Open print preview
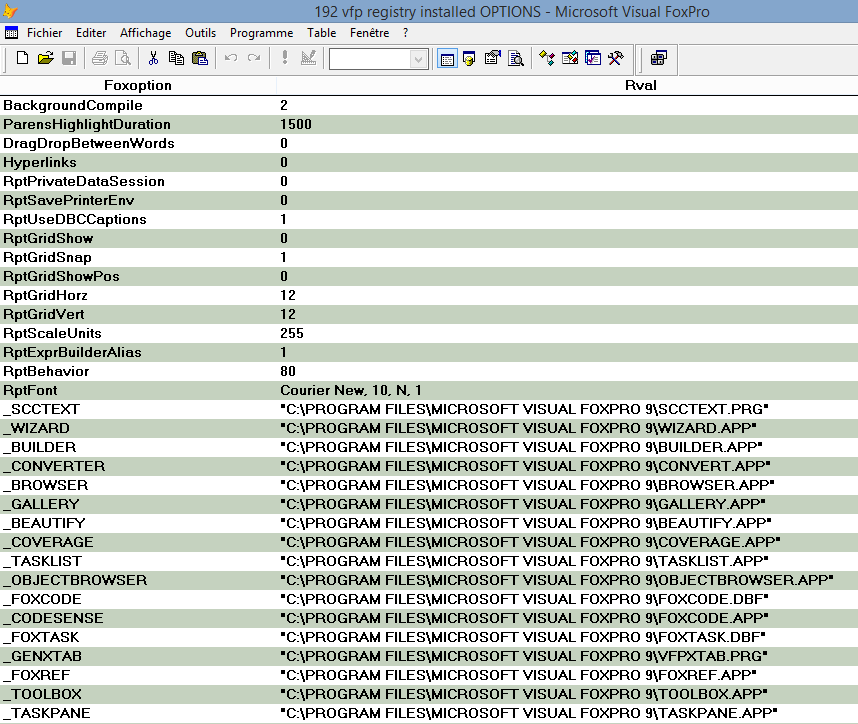 click(x=123, y=58)
